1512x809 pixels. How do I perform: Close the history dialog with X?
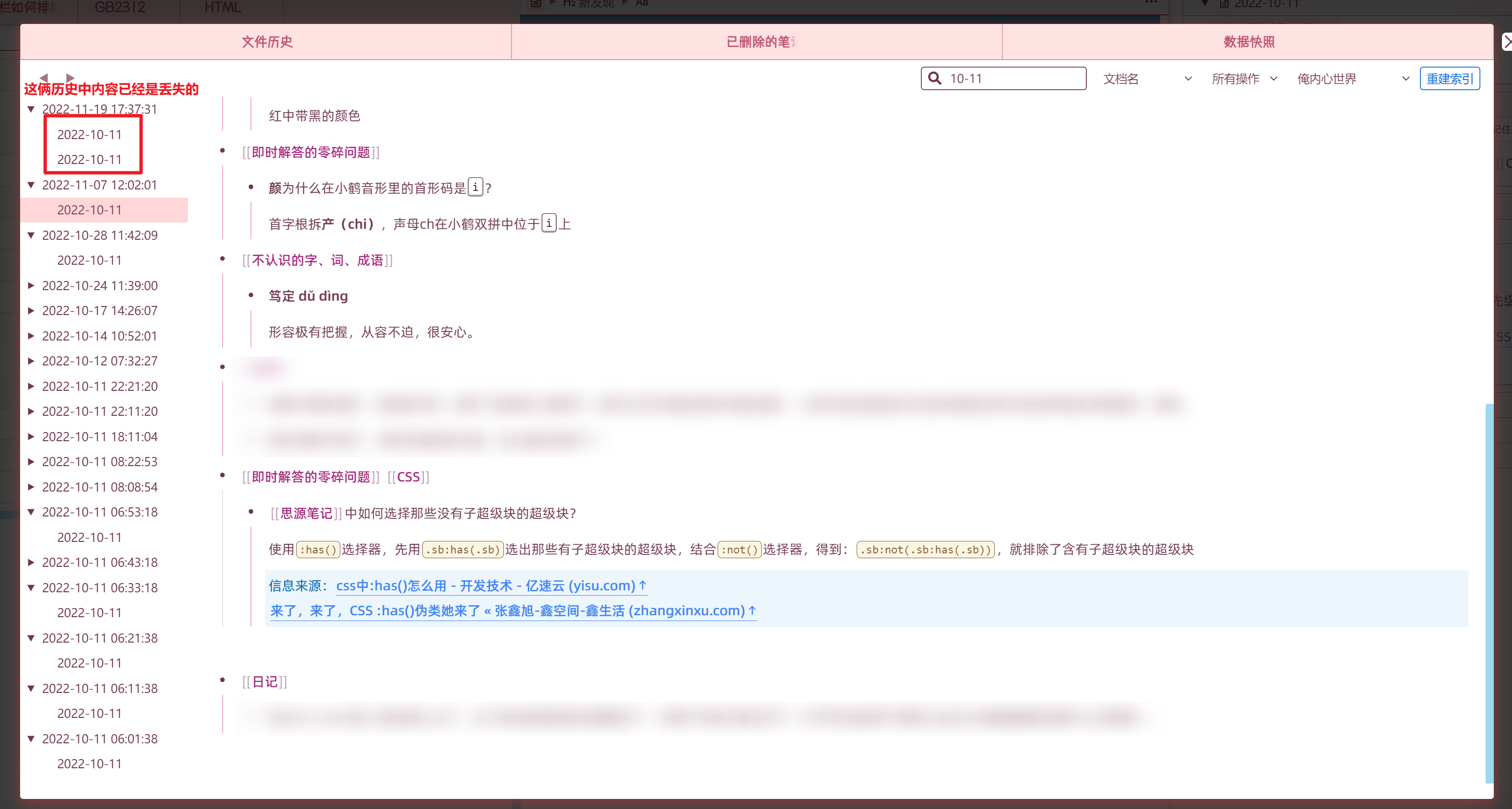point(1506,42)
